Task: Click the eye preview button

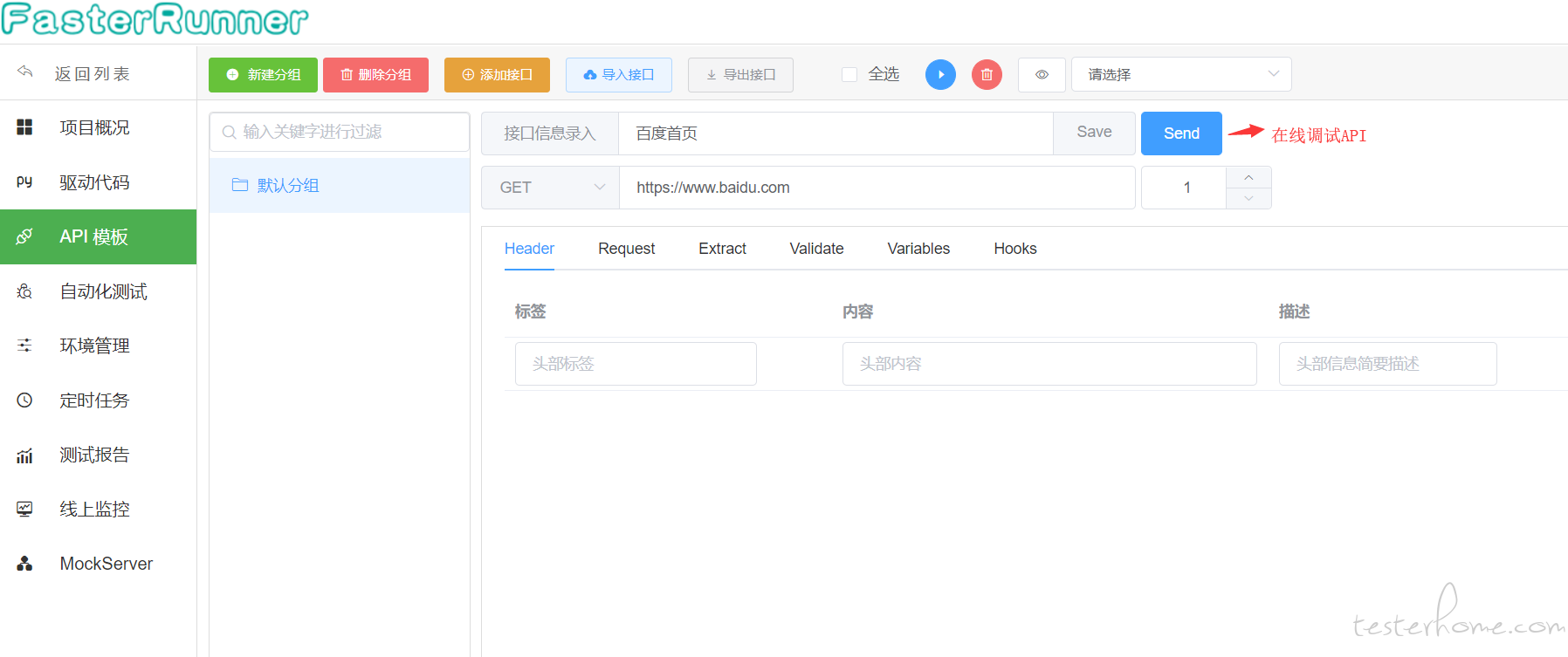Action: point(1042,74)
